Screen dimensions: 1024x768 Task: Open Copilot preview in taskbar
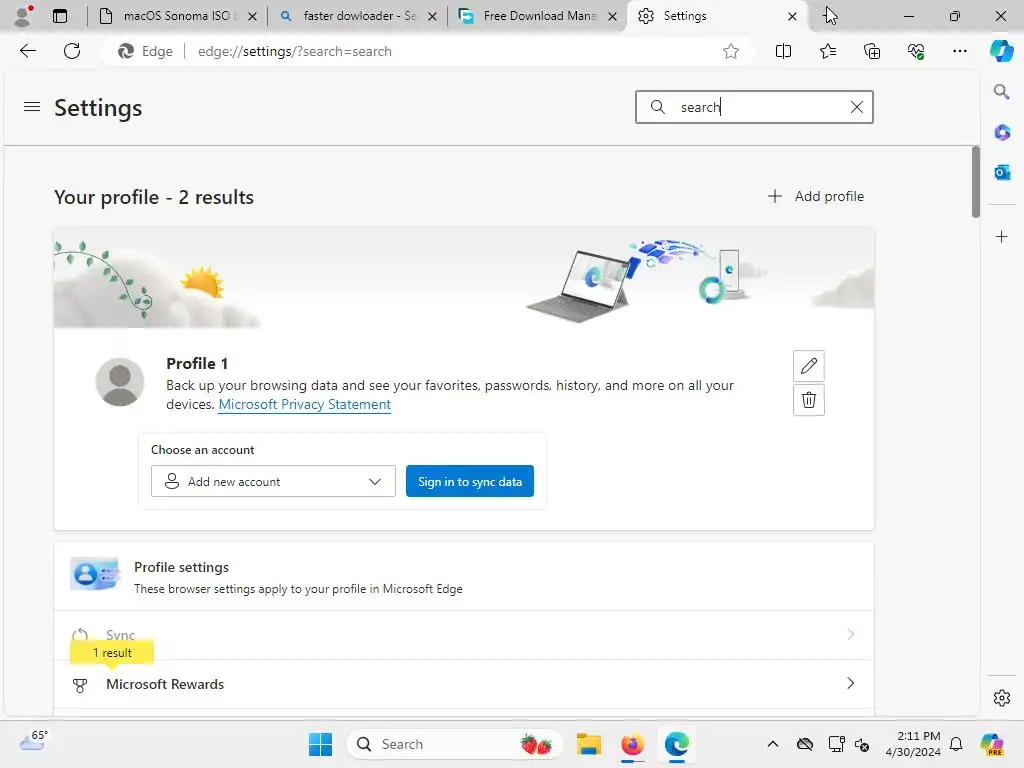tap(992, 744)
